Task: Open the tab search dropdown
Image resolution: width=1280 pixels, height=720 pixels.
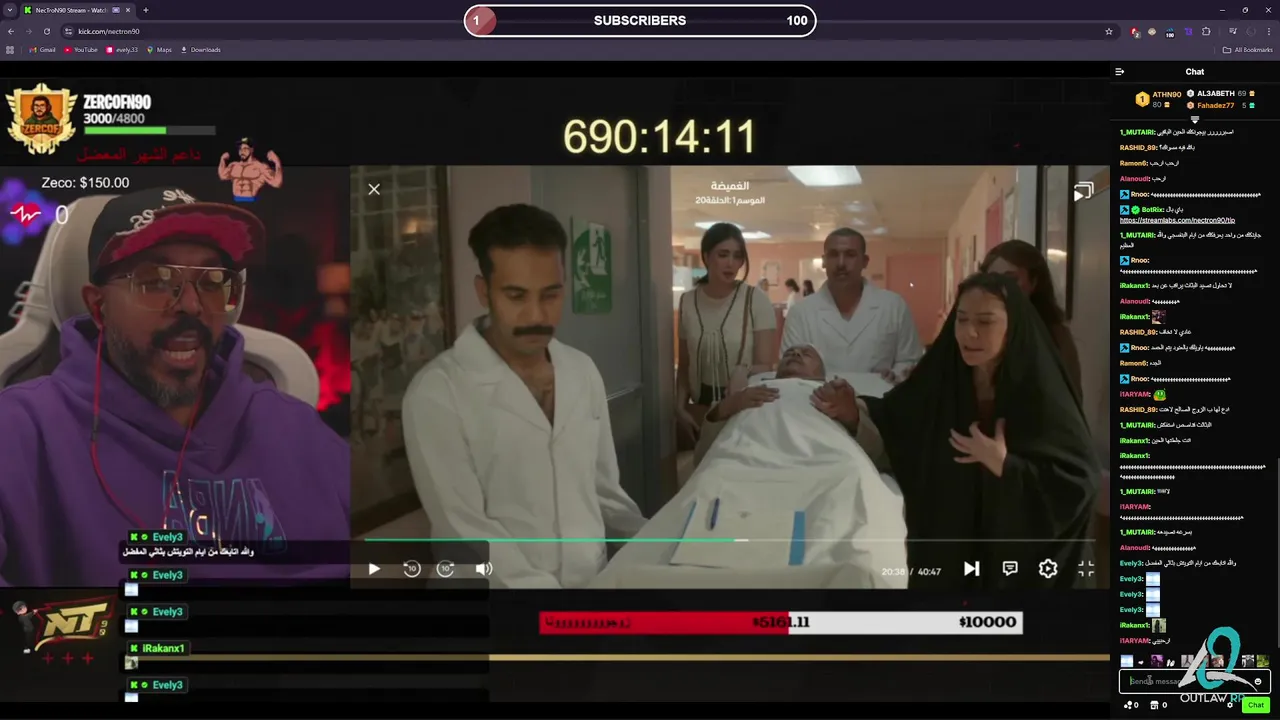Action: point(10,10)
